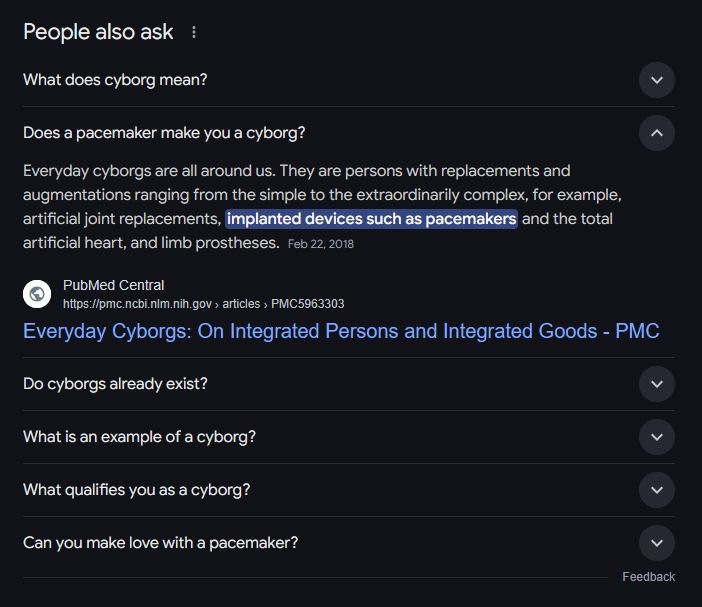Image resolution: width=702 pixels, height=607 pixels.
Task: Click "Can you make love with a pacemaker?" text
Action: click(x=160, y=543)
